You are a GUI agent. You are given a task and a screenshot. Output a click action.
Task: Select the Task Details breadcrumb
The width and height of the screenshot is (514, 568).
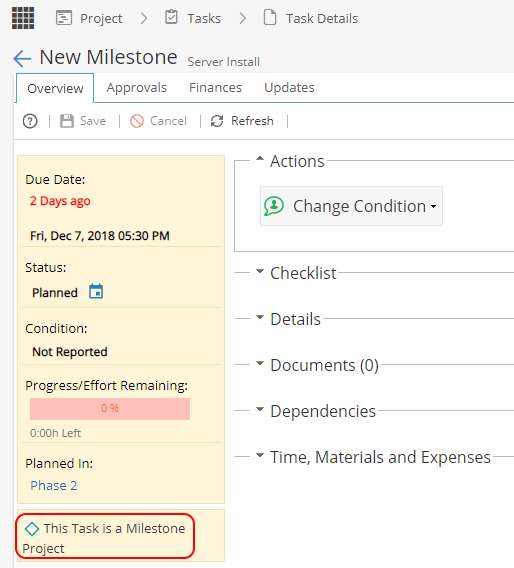coord(322,18)
